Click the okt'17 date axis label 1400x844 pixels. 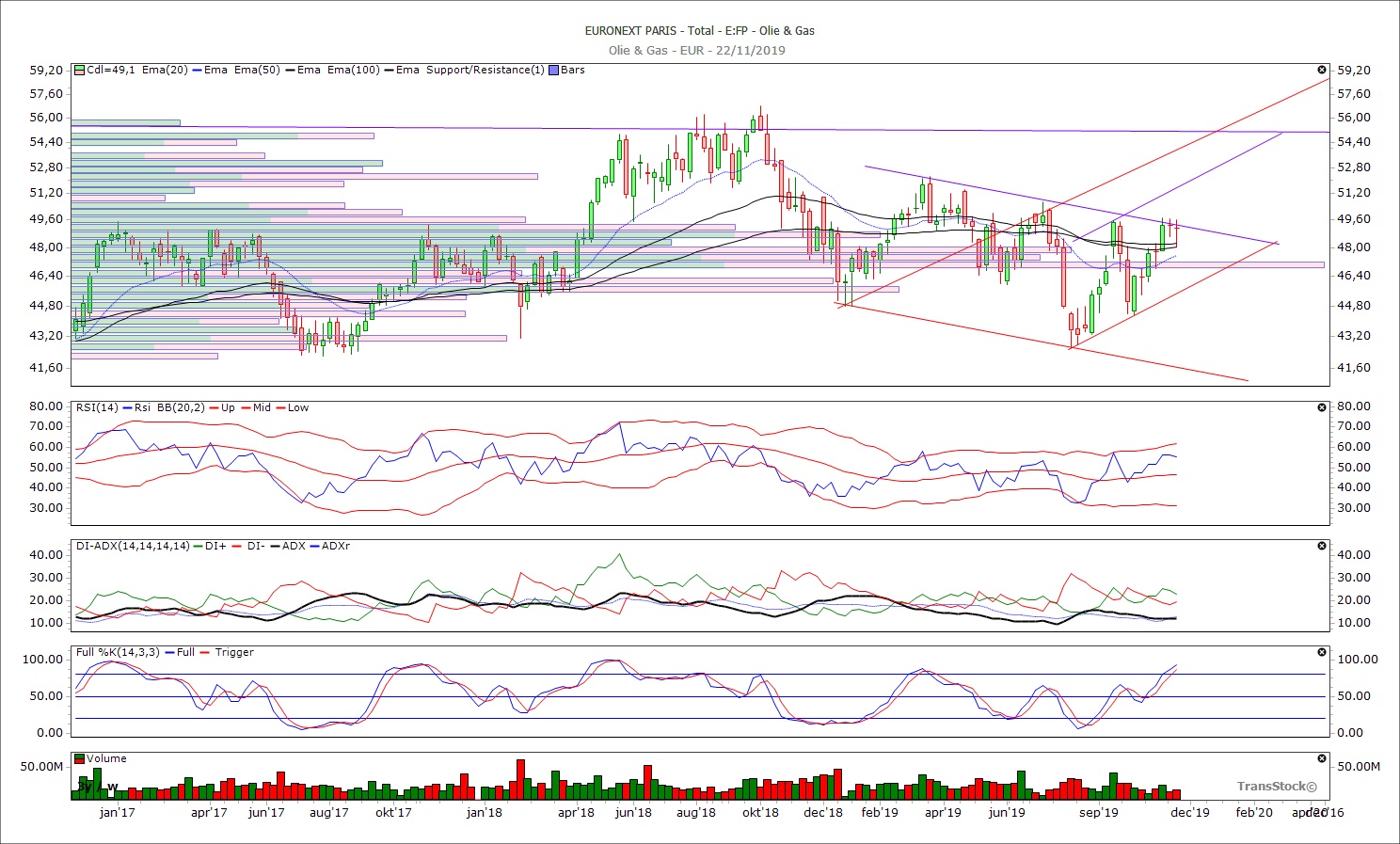pyautogui.click(x=393, y=812)
